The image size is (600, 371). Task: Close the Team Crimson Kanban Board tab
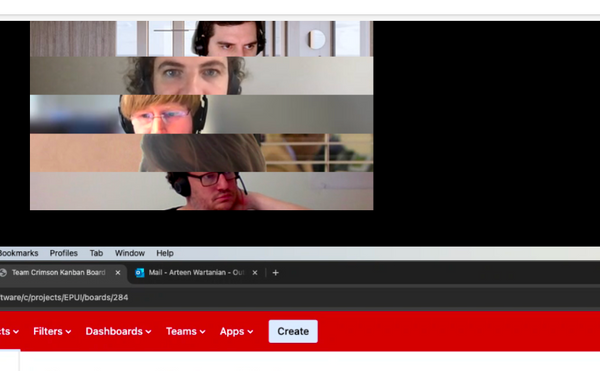(118, 273)
